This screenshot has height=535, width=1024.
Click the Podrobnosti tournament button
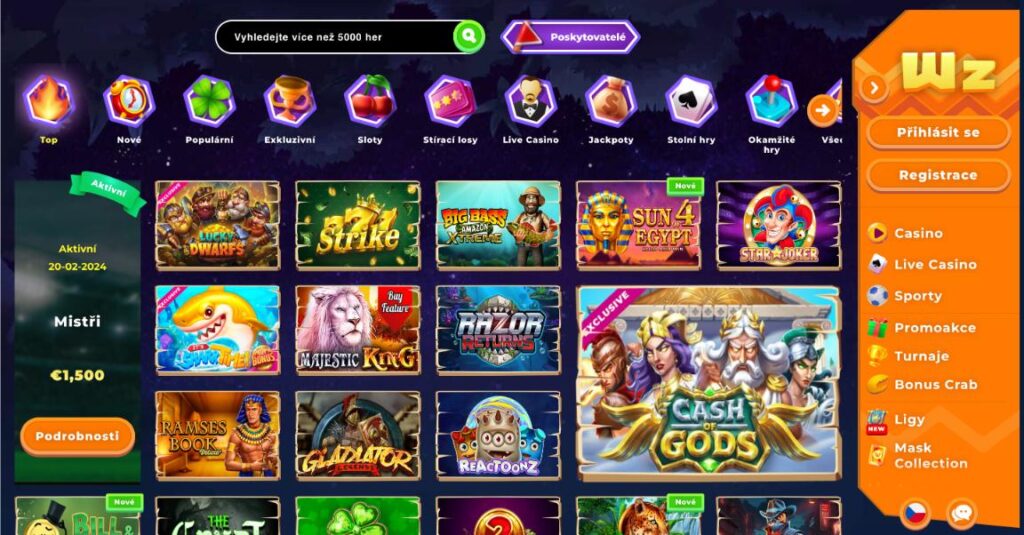click(x=77, y=436)
